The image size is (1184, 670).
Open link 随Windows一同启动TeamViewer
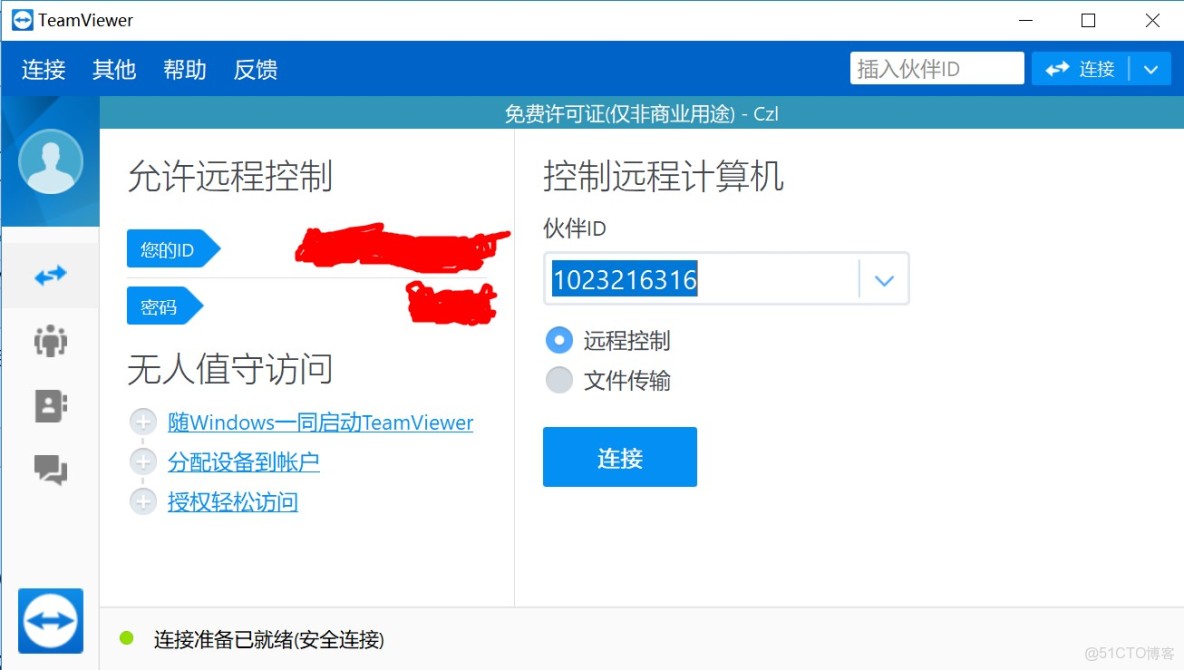point(320,422)
